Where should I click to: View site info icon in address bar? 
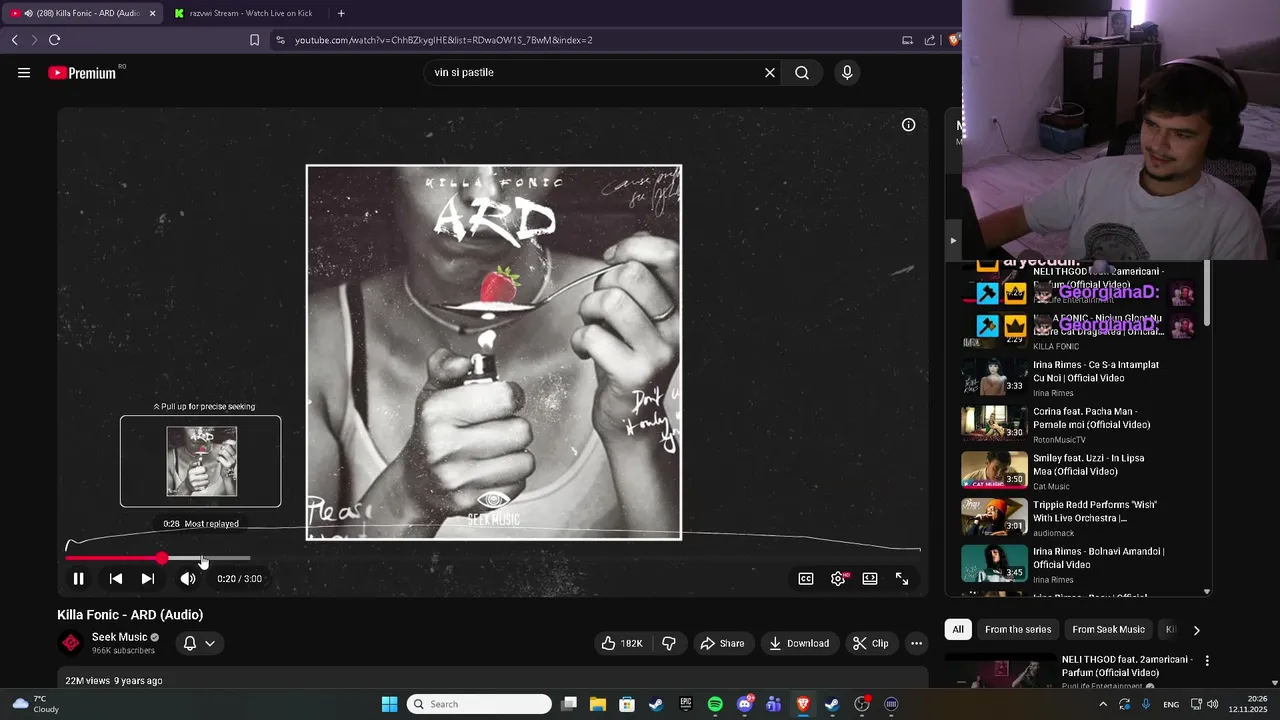coord(280,40)
